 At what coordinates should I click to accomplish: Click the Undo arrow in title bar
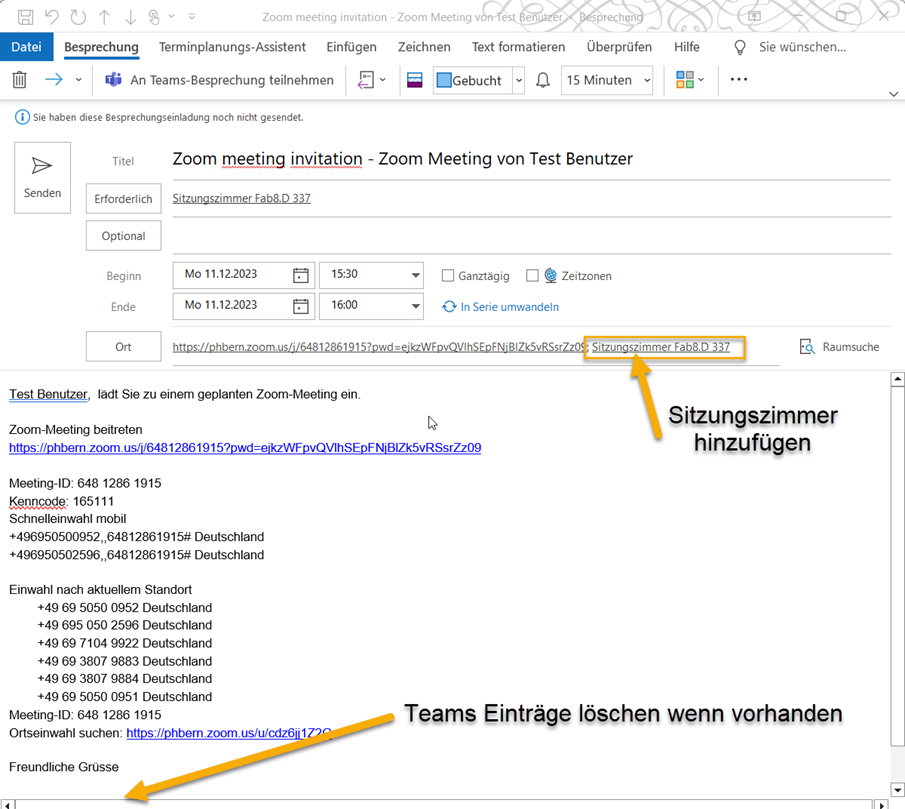point(52,17)
